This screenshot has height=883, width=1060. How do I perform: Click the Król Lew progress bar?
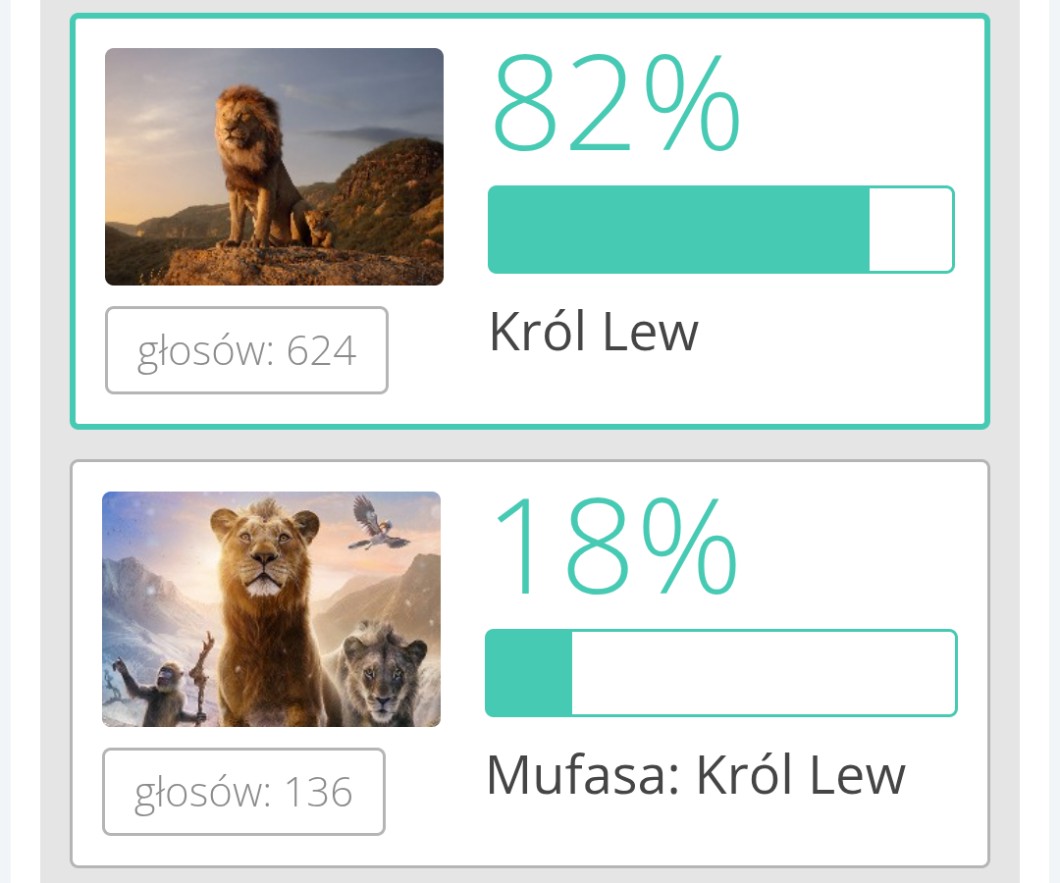(720, 229)
